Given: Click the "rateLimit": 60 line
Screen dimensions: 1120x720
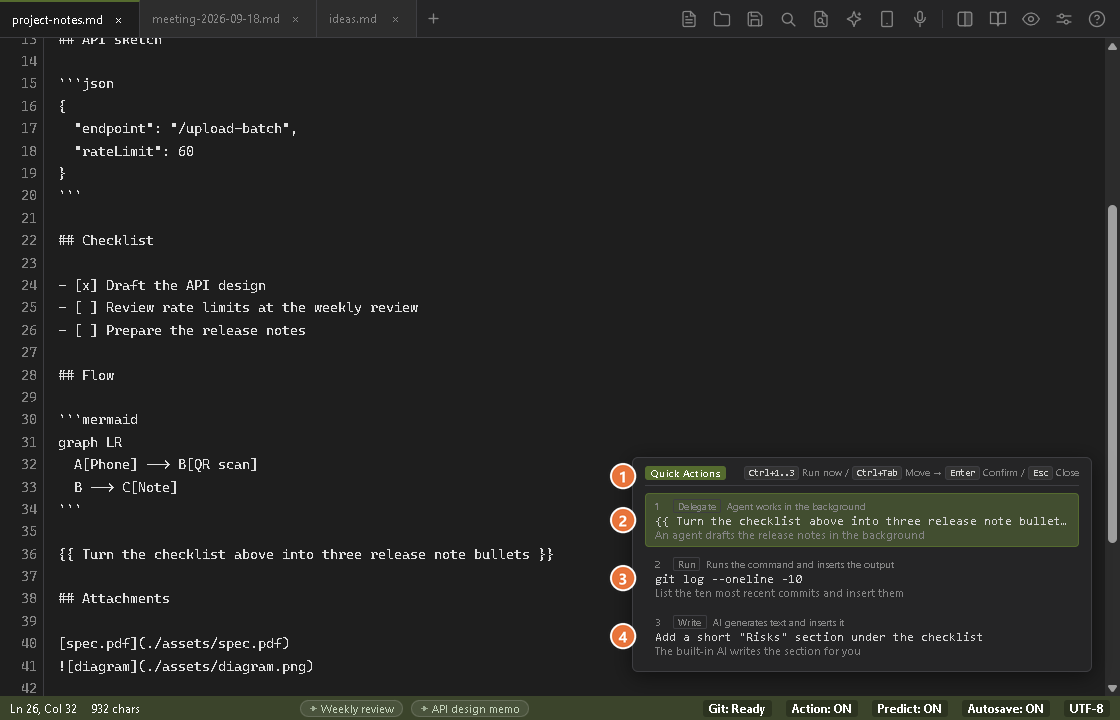Looking at the screenshot, I should coord(134,151).
